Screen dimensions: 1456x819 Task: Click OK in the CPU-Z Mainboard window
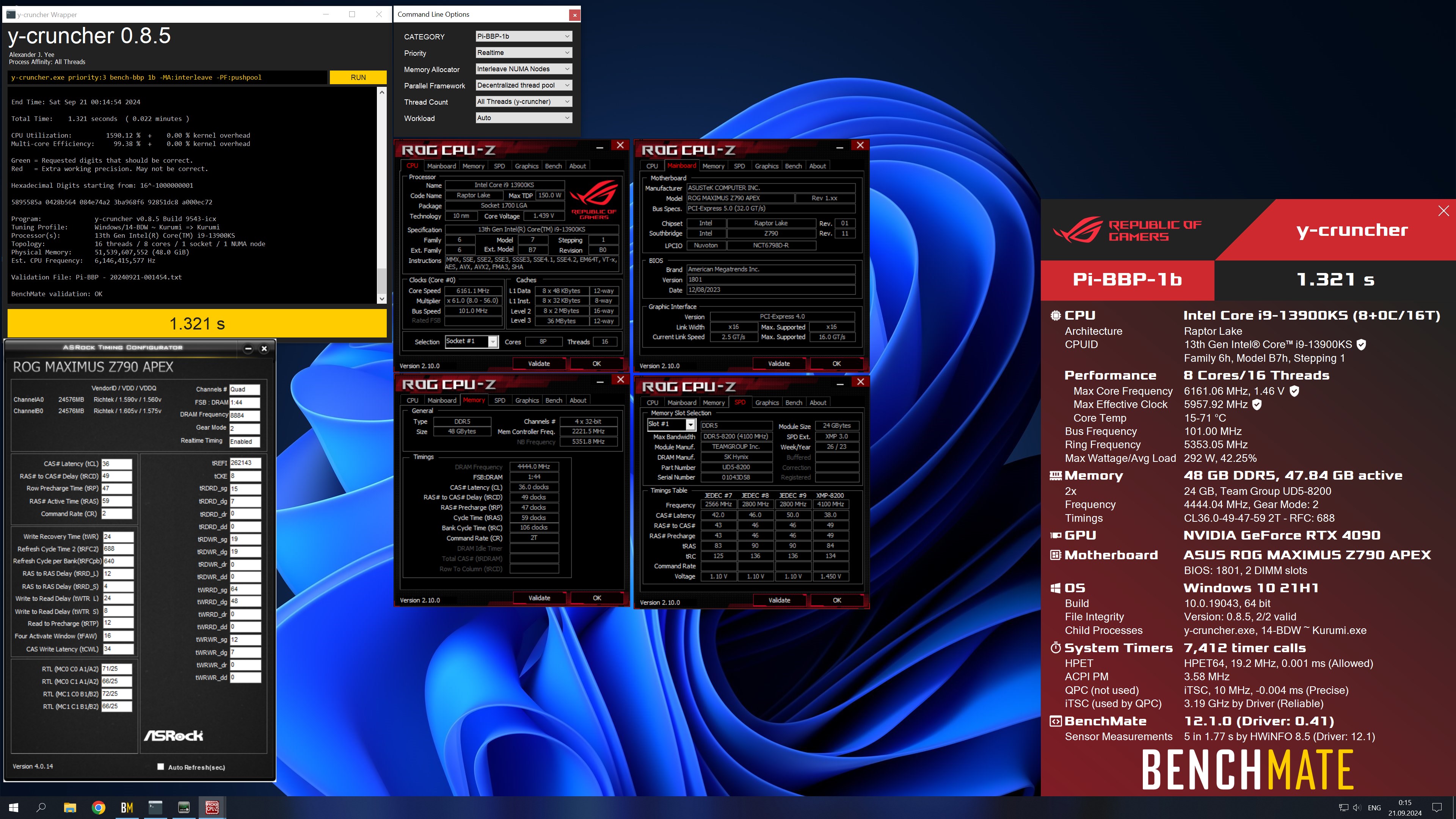point(836,364)
